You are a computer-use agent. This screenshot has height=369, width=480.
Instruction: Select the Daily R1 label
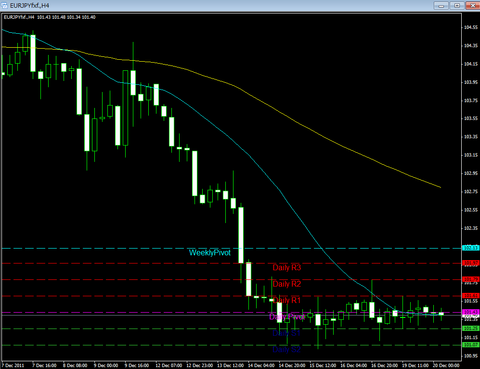(x=287, y=300)
